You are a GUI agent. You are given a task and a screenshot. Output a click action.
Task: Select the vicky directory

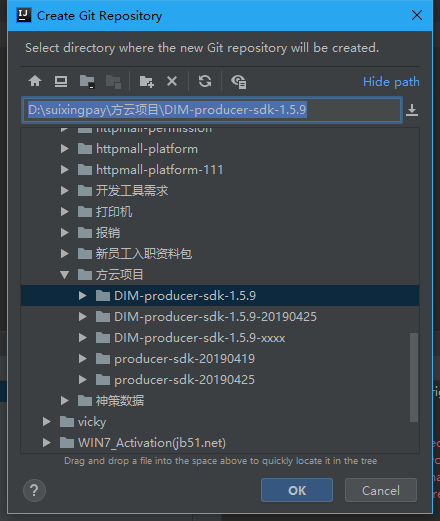(220, 422)
